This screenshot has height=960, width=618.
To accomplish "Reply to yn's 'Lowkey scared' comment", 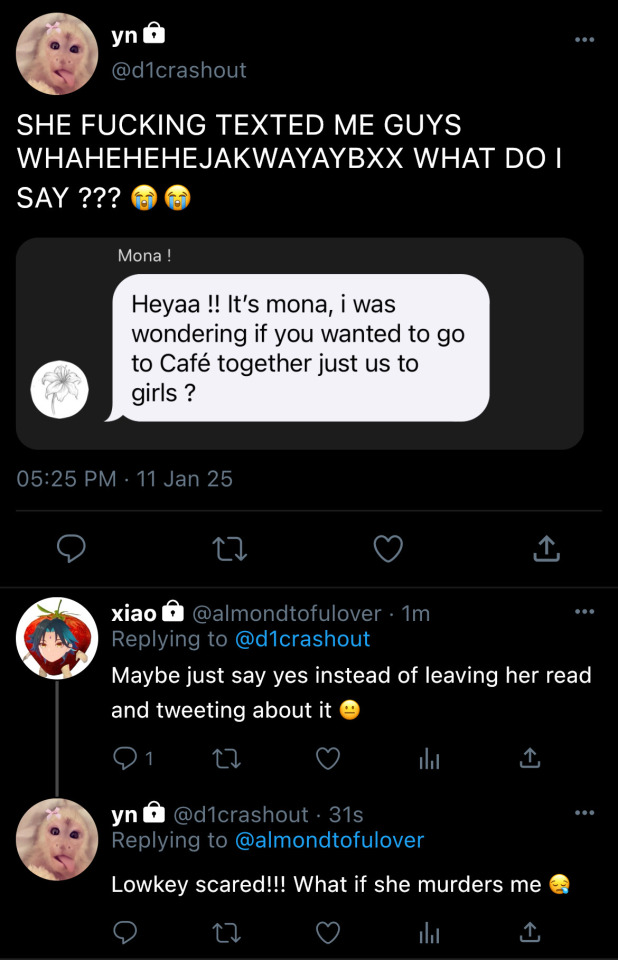I will [126, 933].
